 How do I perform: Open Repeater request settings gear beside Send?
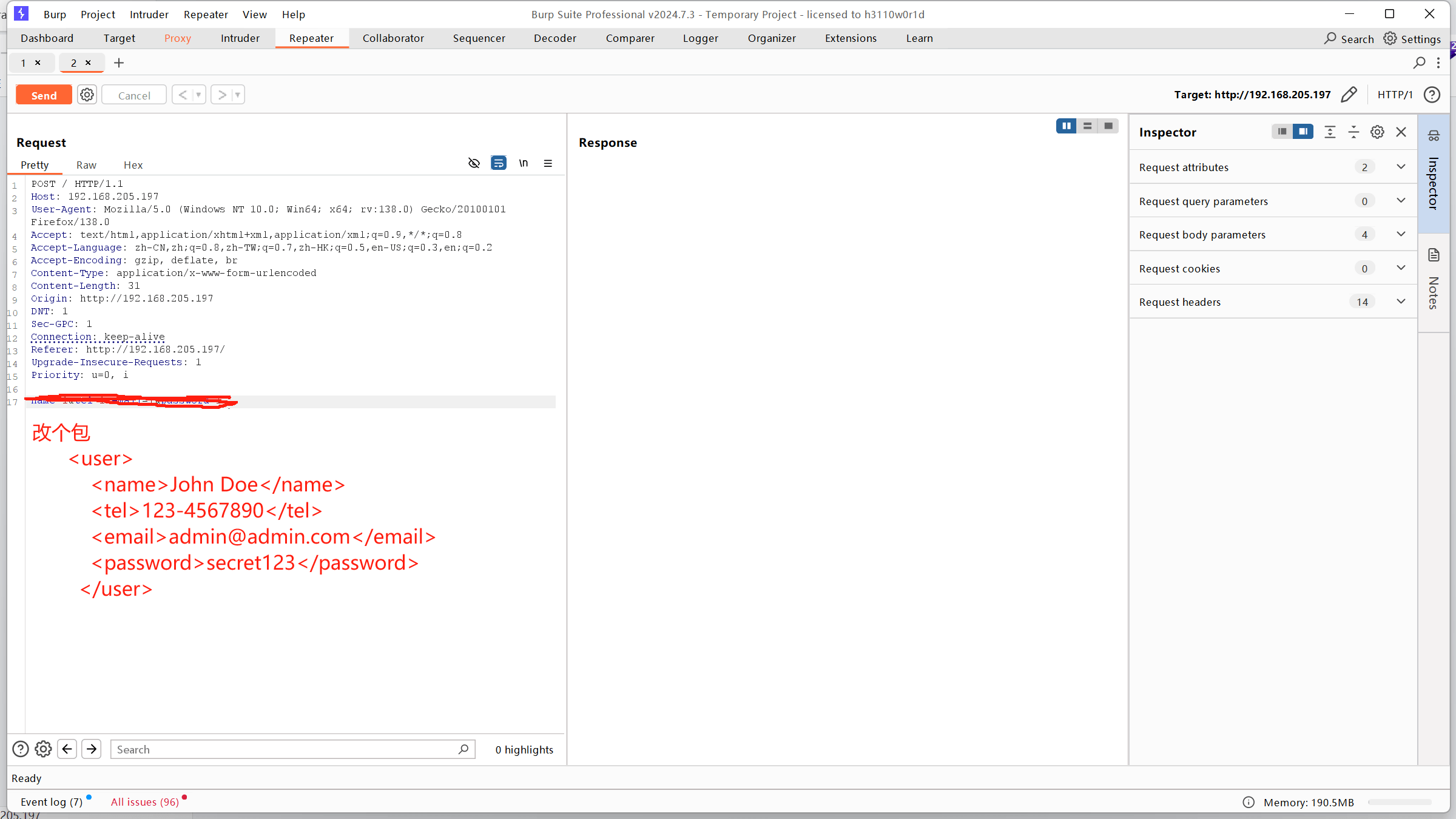87,94
